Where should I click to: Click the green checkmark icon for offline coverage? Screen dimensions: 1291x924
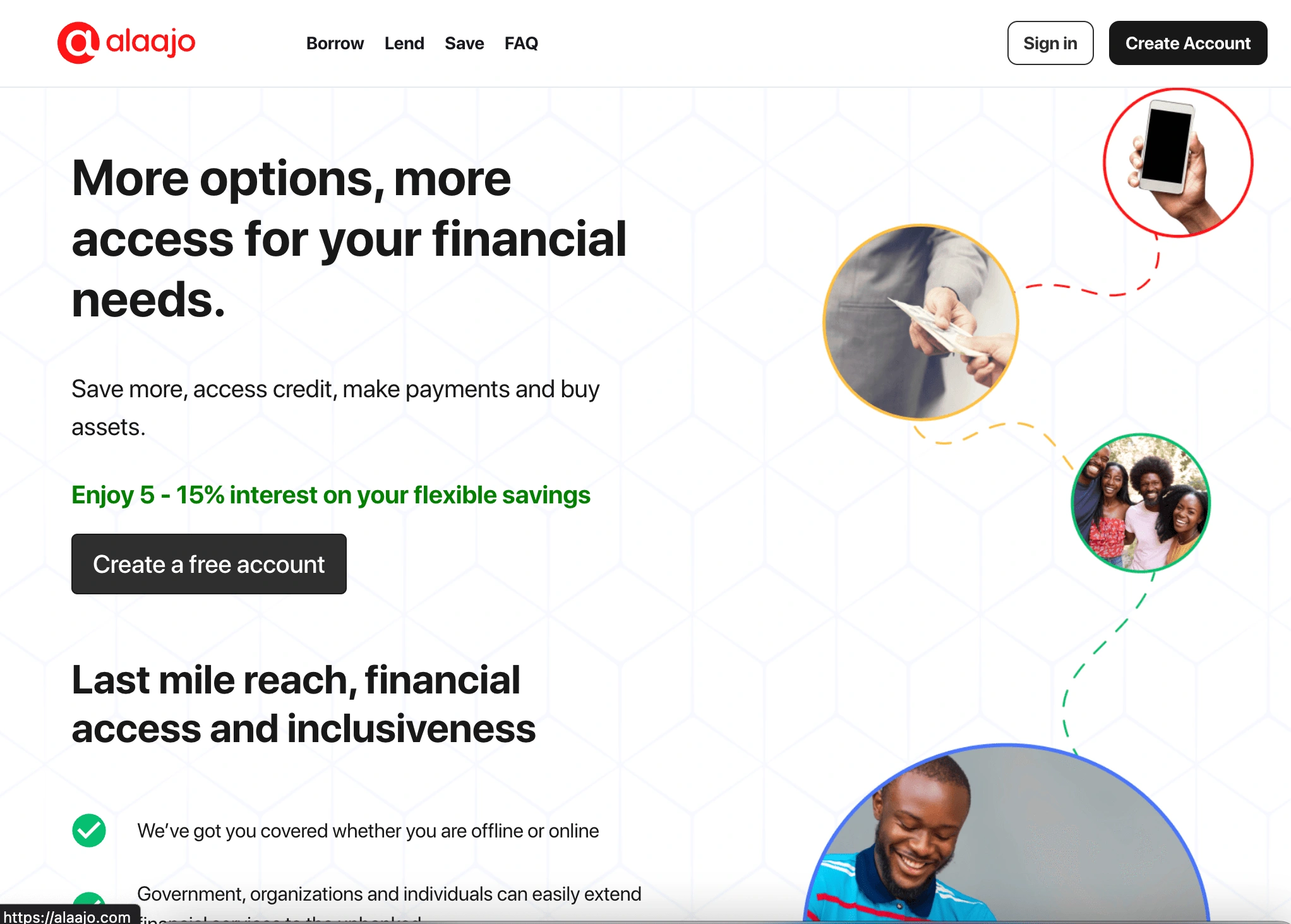point(89,830)
